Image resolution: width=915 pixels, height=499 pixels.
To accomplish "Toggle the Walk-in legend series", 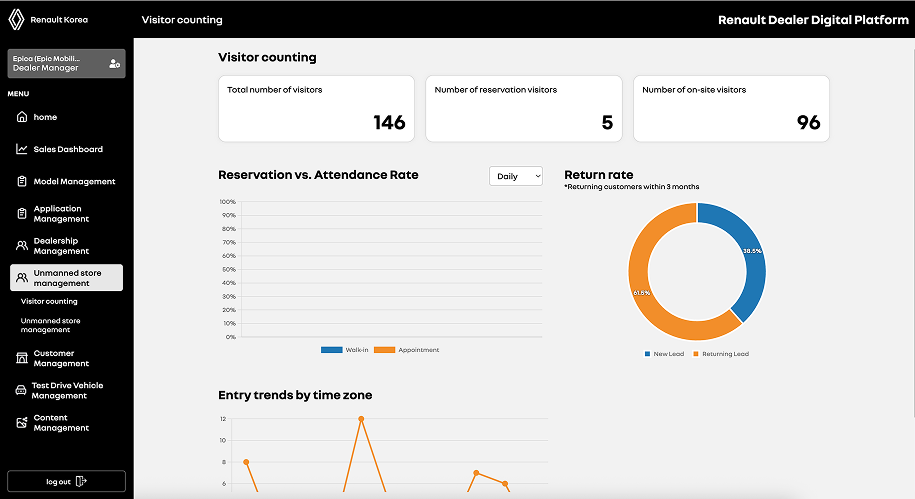I will point(345,350).
